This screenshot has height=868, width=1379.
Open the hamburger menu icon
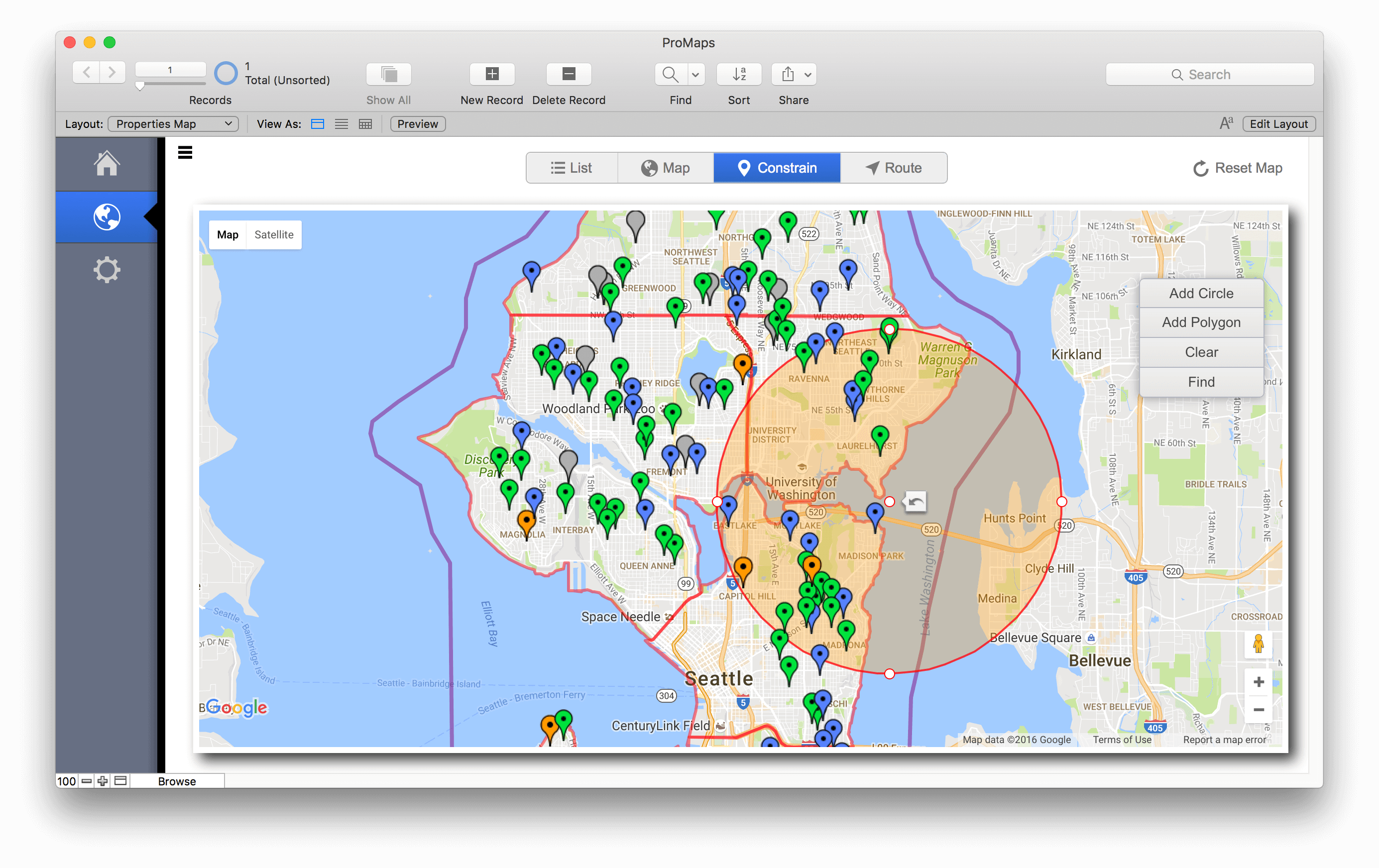pyautogui.click(x=185, y=152)
